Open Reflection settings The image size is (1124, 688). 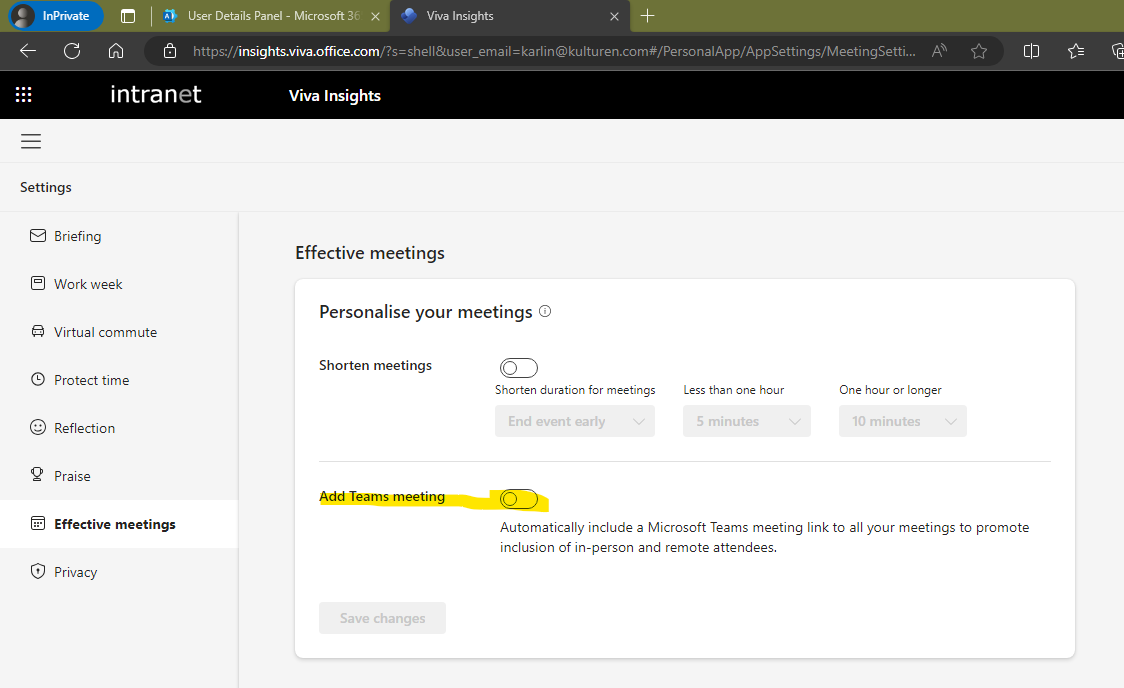coord(119,428)
